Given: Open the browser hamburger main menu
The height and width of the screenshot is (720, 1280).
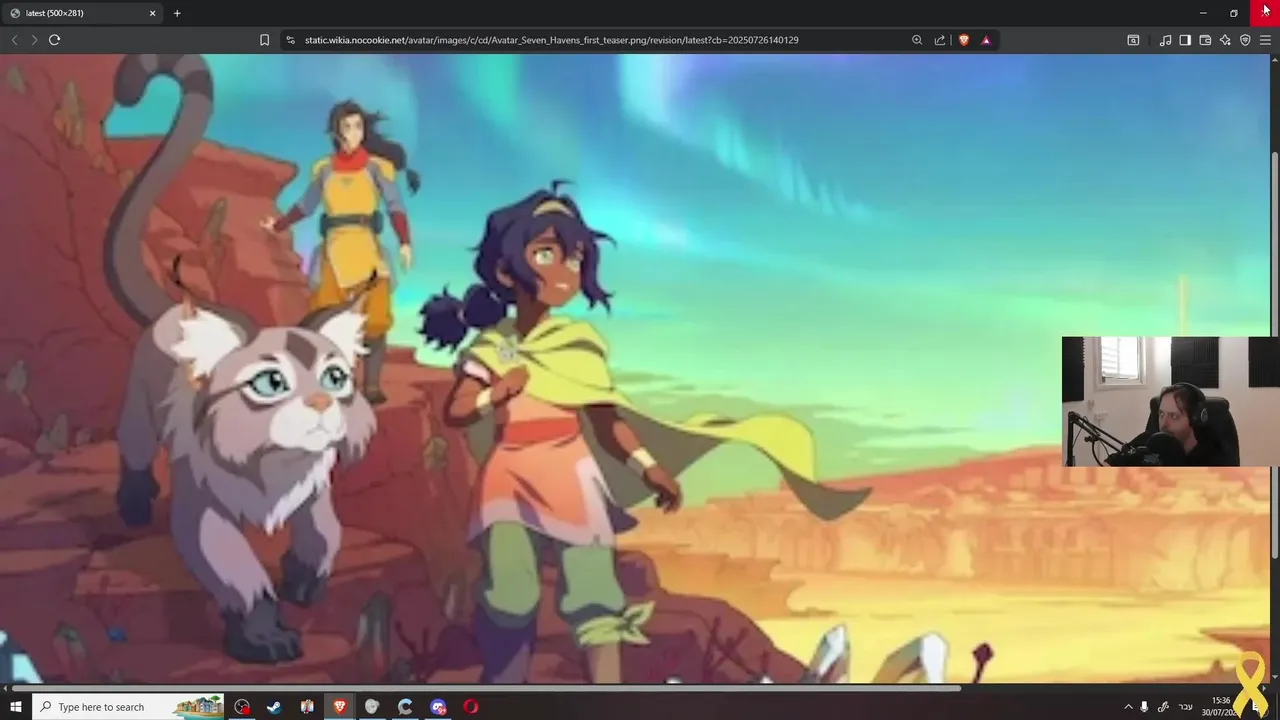Looking at the screenshot, I should tap(1265, 40).
